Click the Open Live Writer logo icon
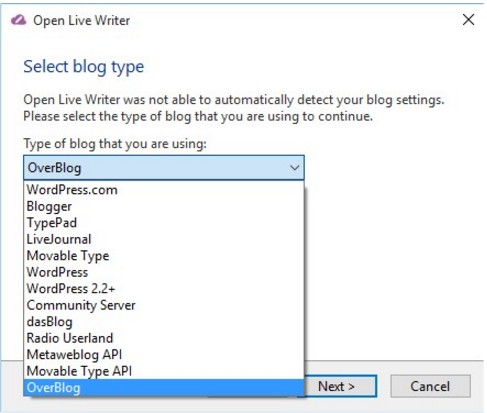Image resolution: width=487 pixels, height=413 pixels. [x=18, y=20]
